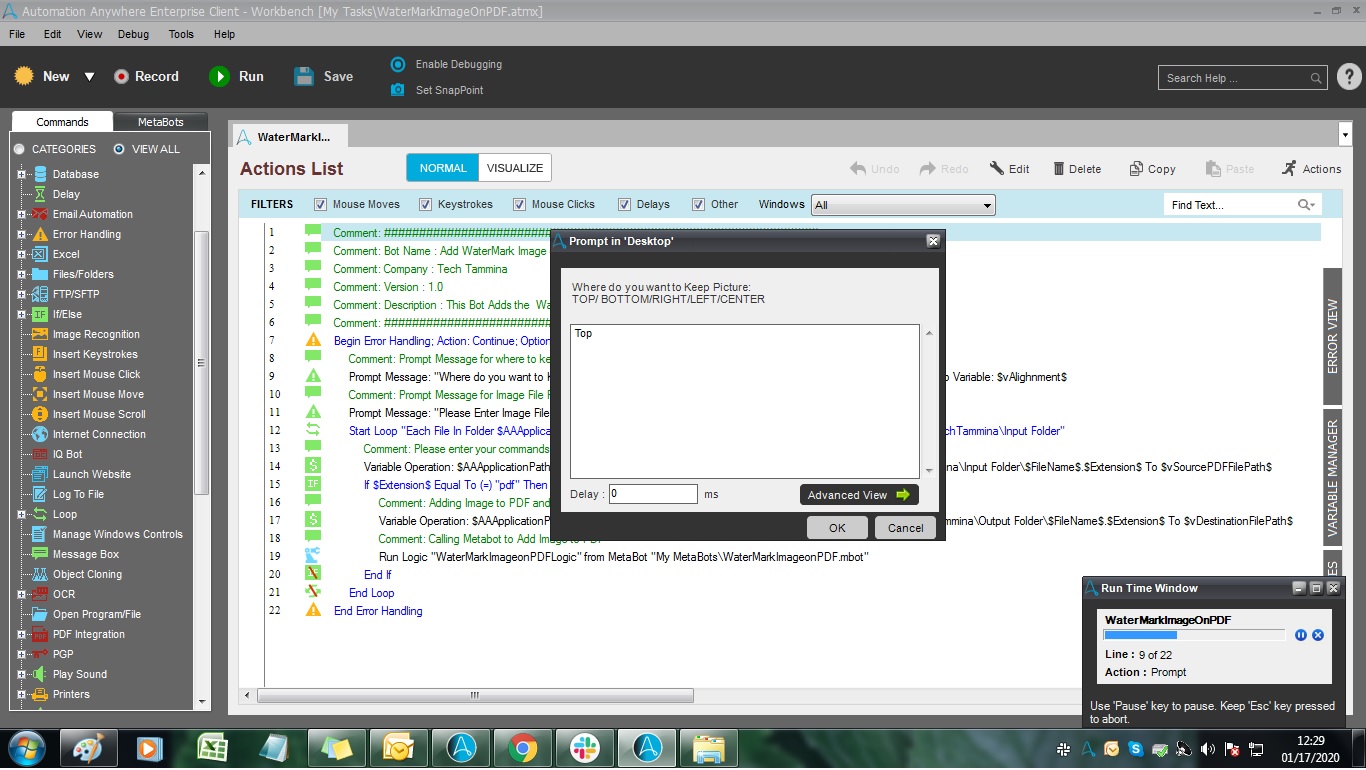Pause the running task in Run Time Window
The height and width of the screenshot is (770, 1366).
(x=1301, y=635)
